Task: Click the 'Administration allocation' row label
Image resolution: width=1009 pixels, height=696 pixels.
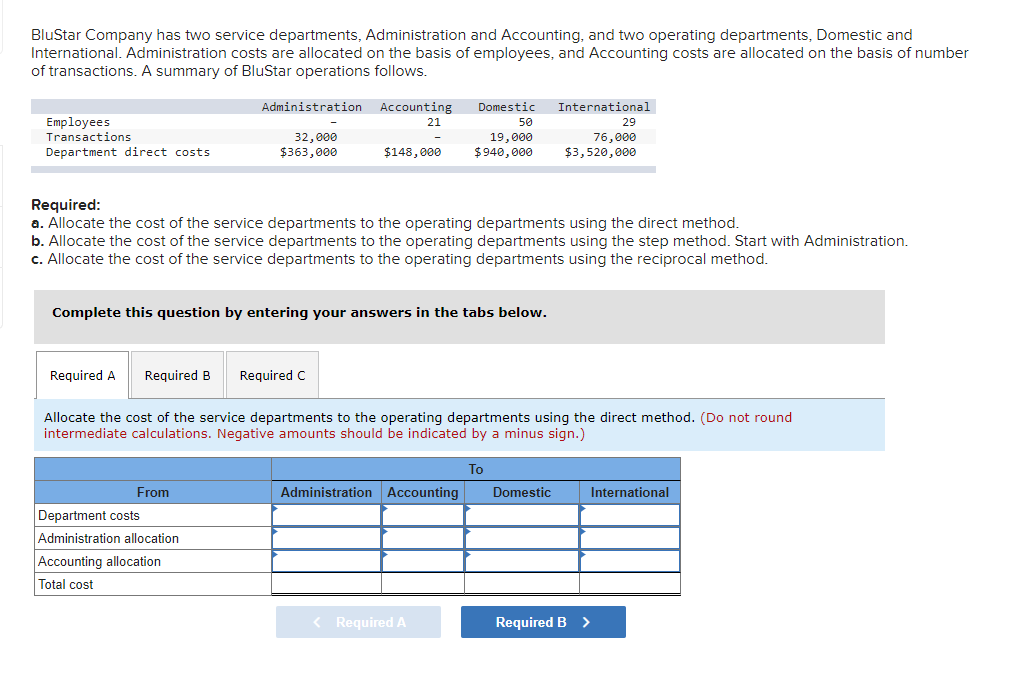Action: 108,538
